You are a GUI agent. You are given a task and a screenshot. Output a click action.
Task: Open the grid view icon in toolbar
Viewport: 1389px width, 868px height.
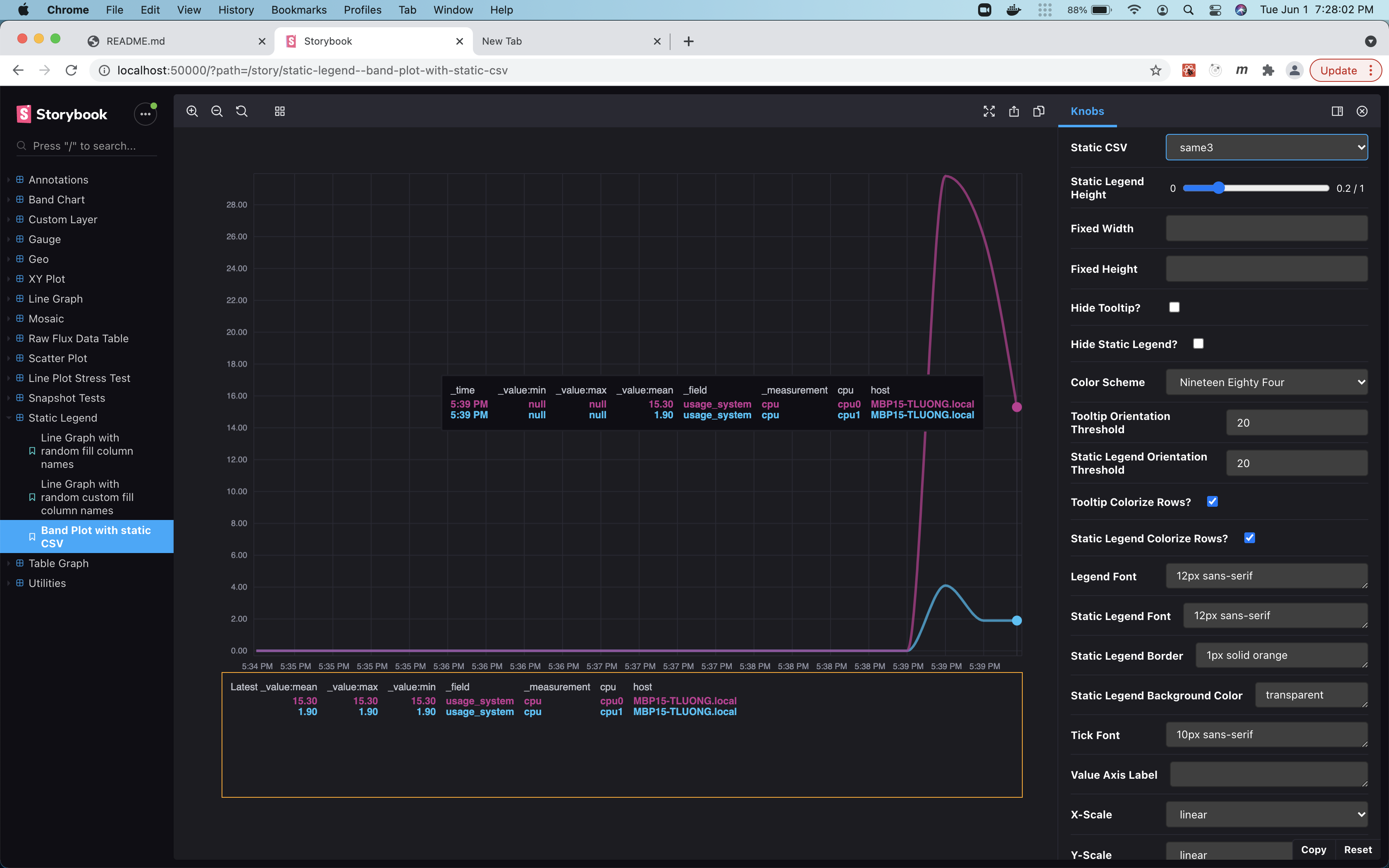[279, 111]
